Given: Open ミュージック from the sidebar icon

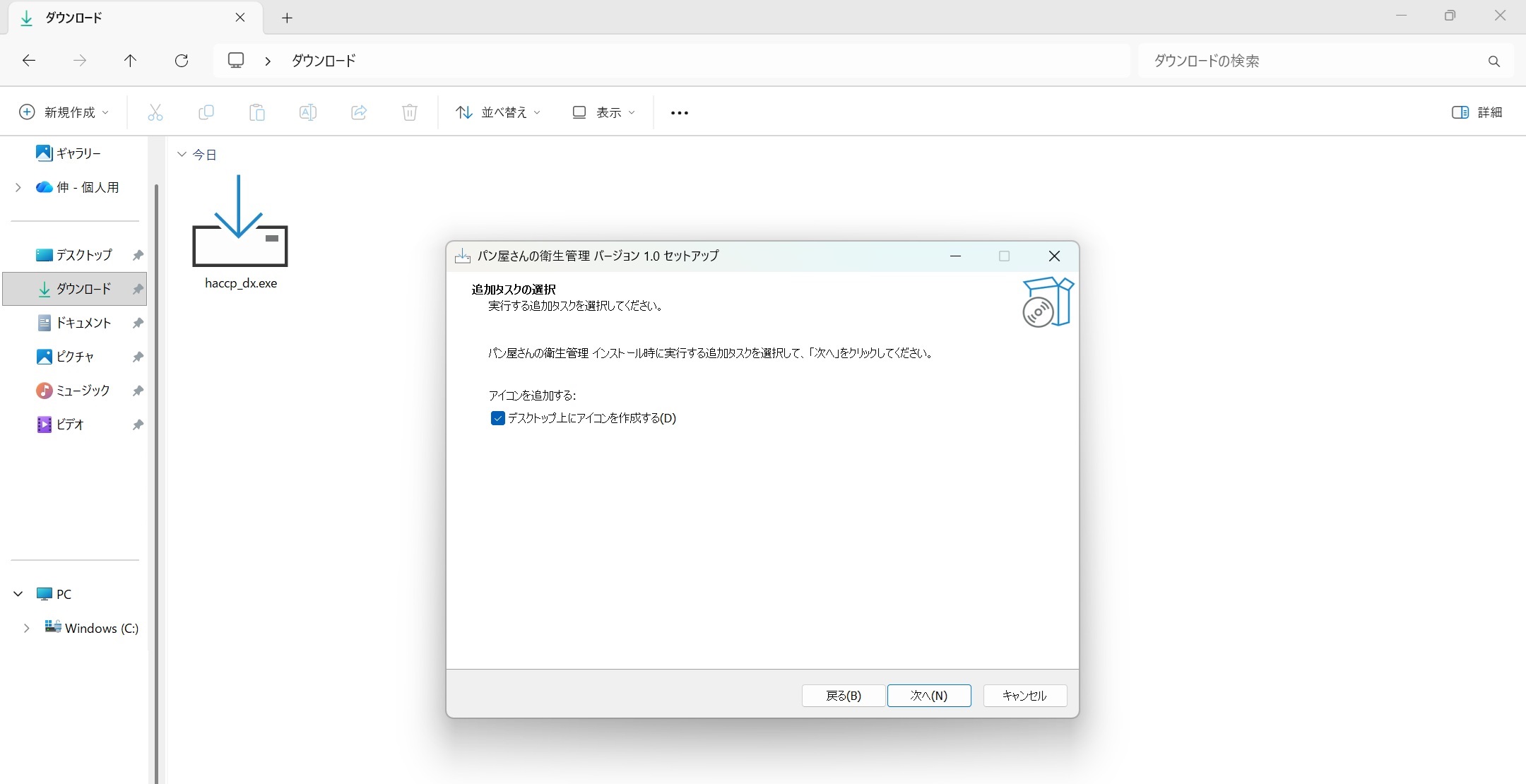Looking at the screenshot, I should tap(44, 390).
